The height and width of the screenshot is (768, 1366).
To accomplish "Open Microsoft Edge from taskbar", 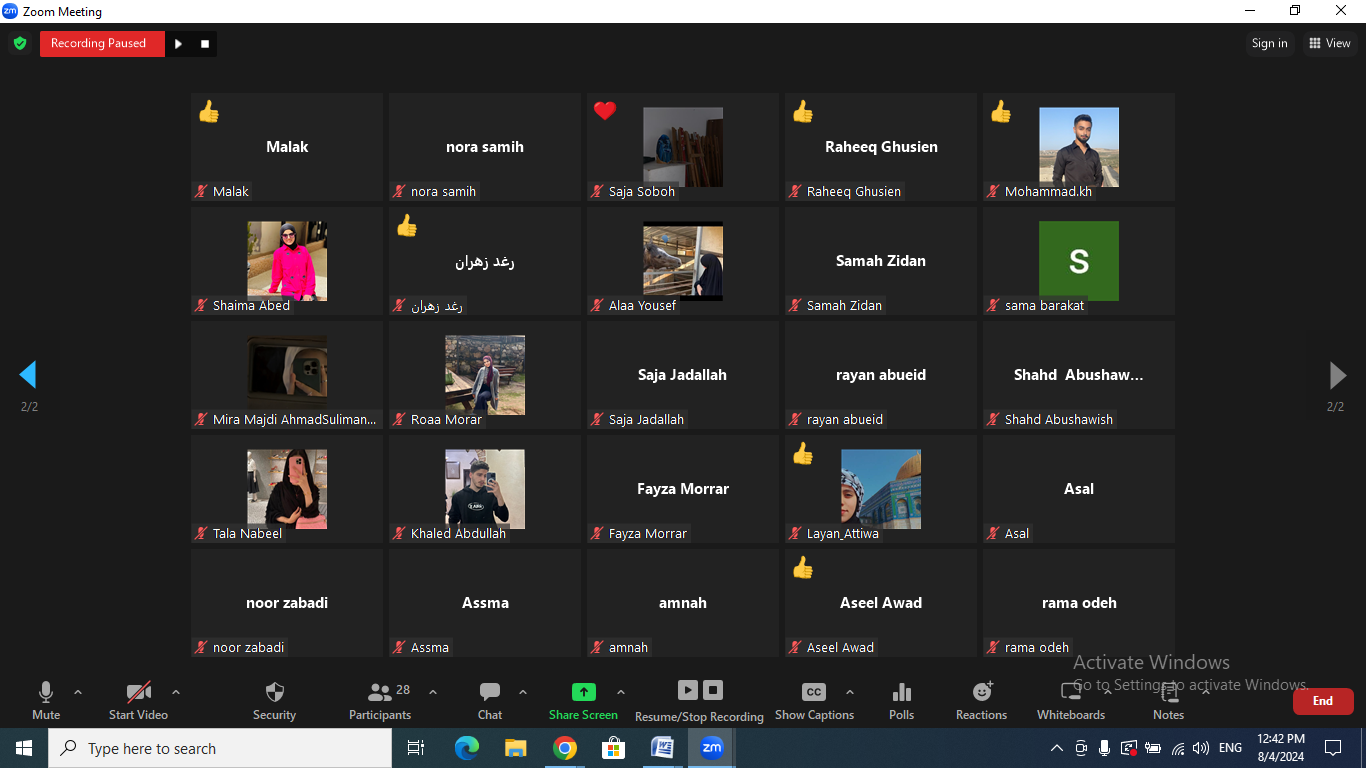I will coord(466,748).
